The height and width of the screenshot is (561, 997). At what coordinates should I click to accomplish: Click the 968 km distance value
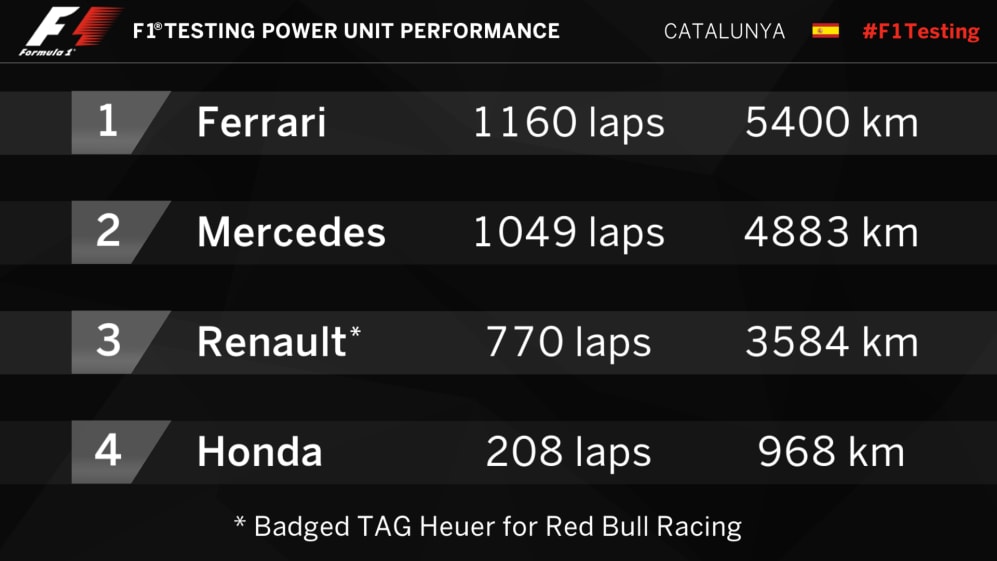point(831,453)
